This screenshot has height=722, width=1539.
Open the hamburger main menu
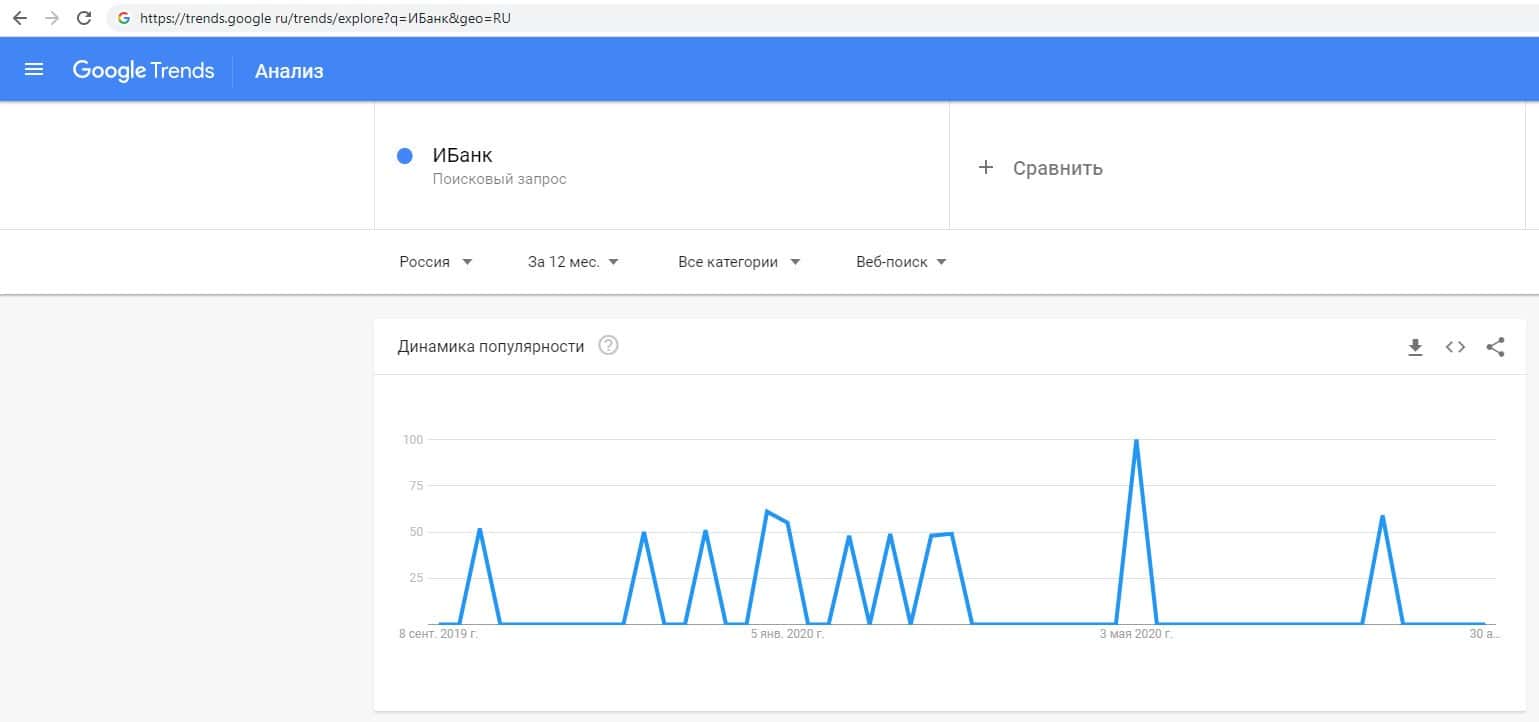click(x=34, y=70)
